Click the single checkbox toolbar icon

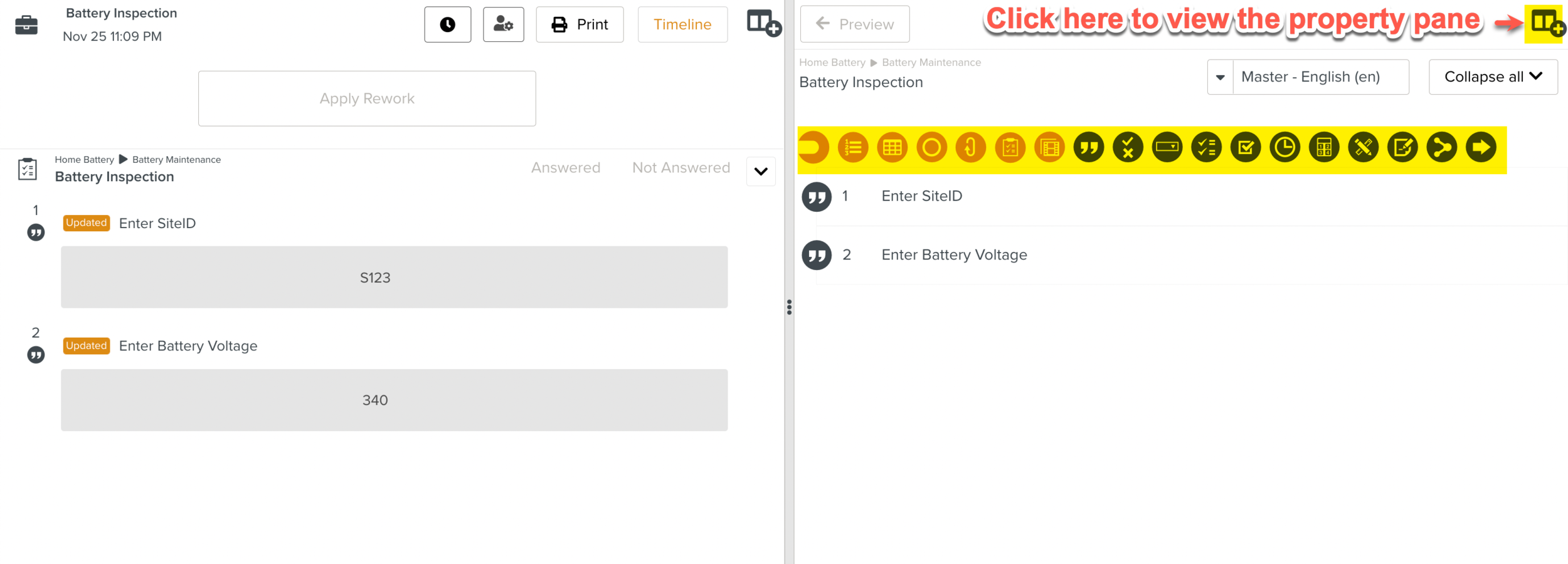click(1246, 148)
